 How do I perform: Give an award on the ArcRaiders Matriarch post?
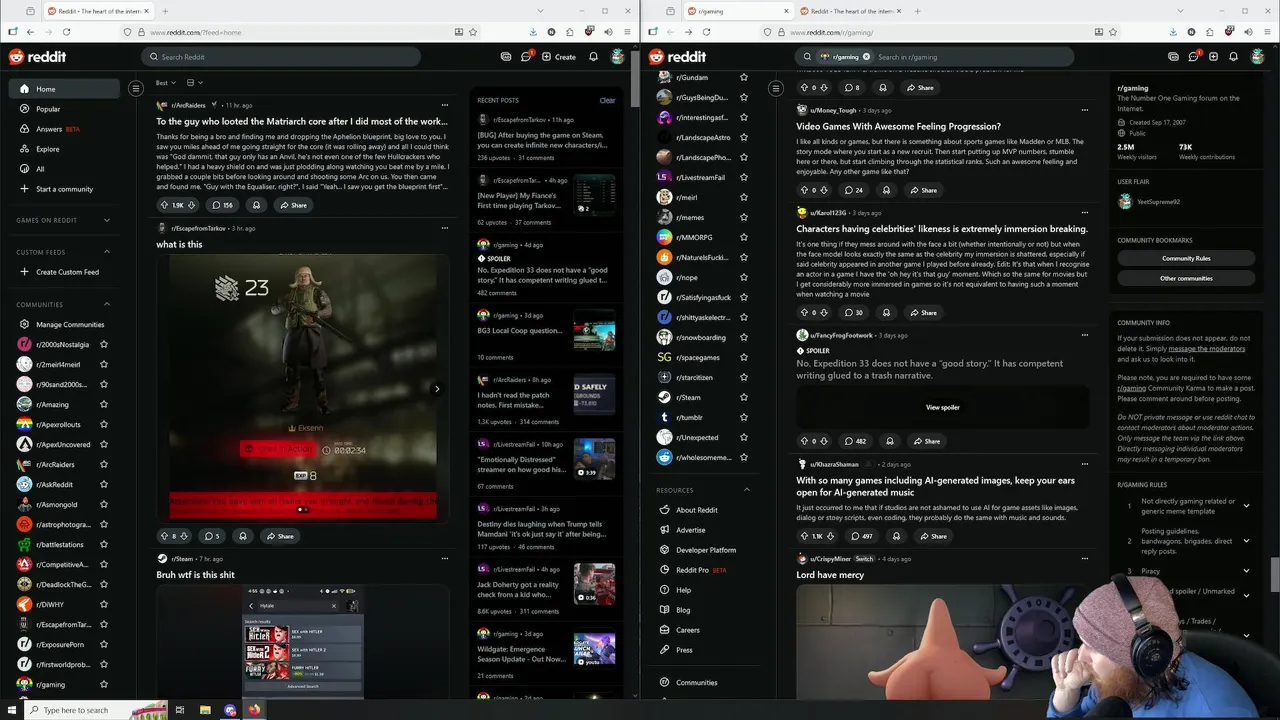coord(256,205)
